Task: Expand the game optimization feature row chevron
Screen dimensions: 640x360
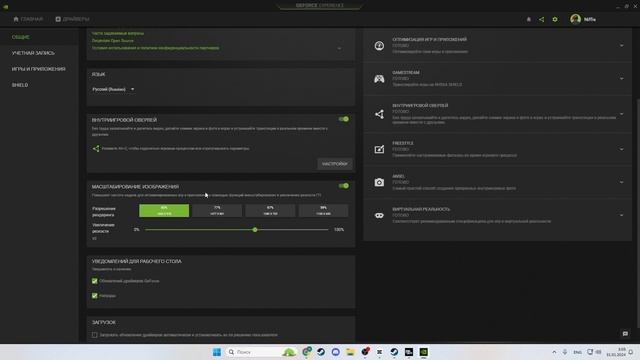Action: [x=622, y=46]
